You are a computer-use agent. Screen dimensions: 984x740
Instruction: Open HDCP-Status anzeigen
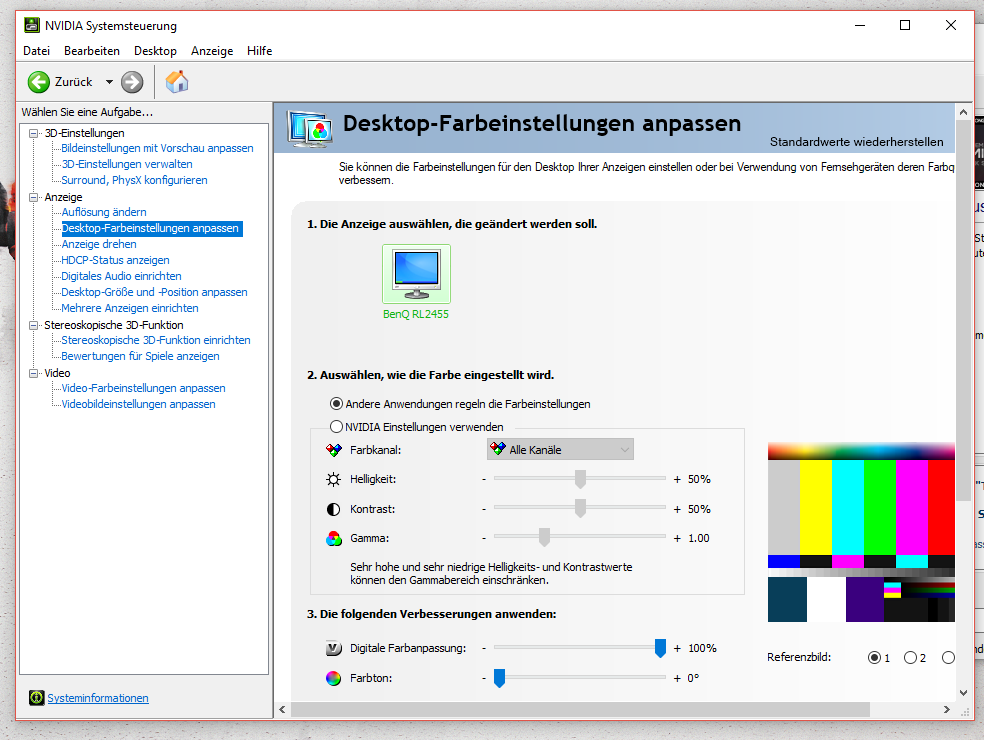[x=115, y=260]
